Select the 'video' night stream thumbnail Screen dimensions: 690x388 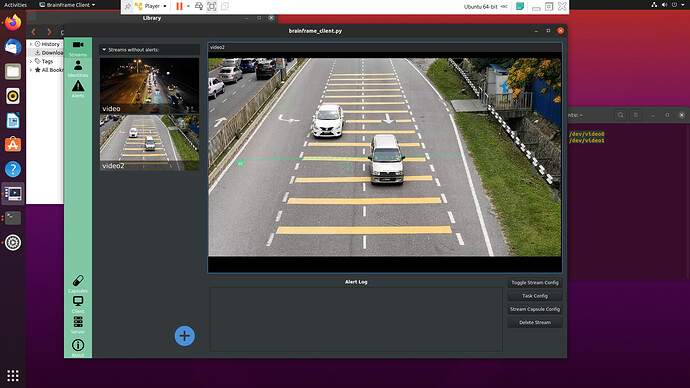pyautogui.click(x=149, y=86)
